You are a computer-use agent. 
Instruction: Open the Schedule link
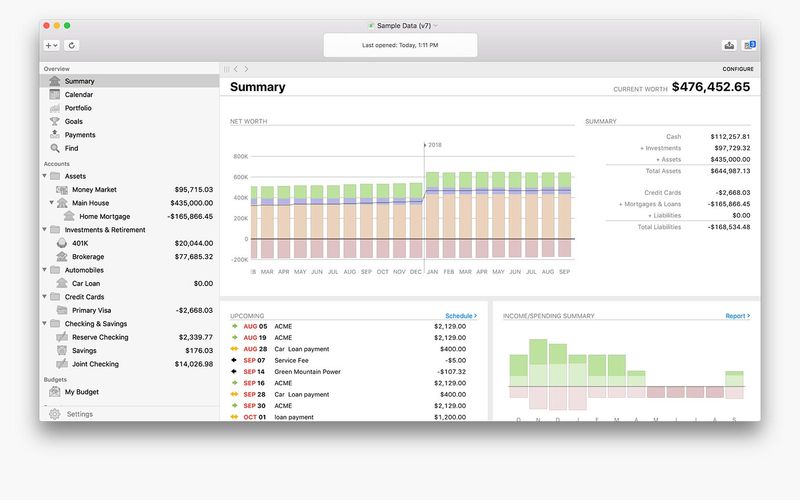pyautogui.click(x=461, y=316)
